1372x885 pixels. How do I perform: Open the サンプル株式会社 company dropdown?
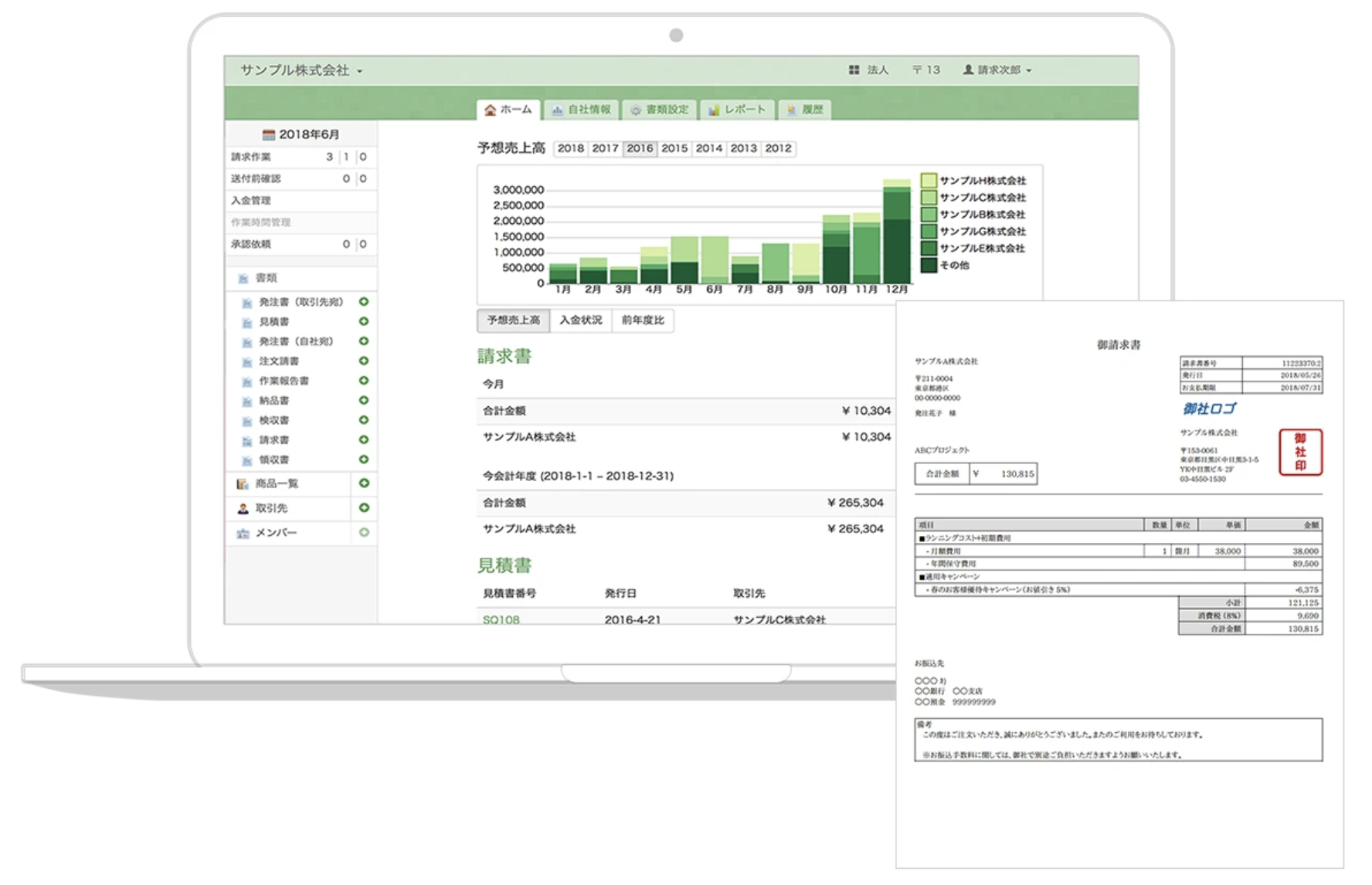pyautogui.click(x=301, y=70)
